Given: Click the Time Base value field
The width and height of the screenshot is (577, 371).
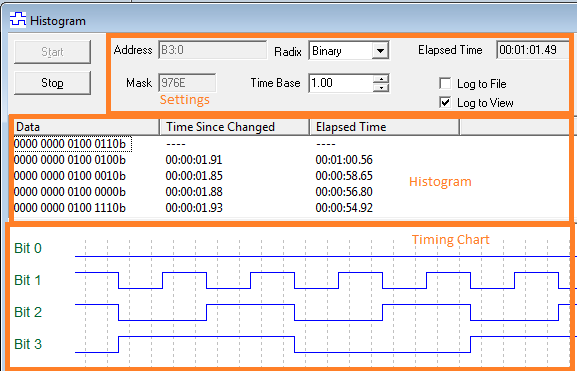Looking at the screenshot, I should [341, 83].
